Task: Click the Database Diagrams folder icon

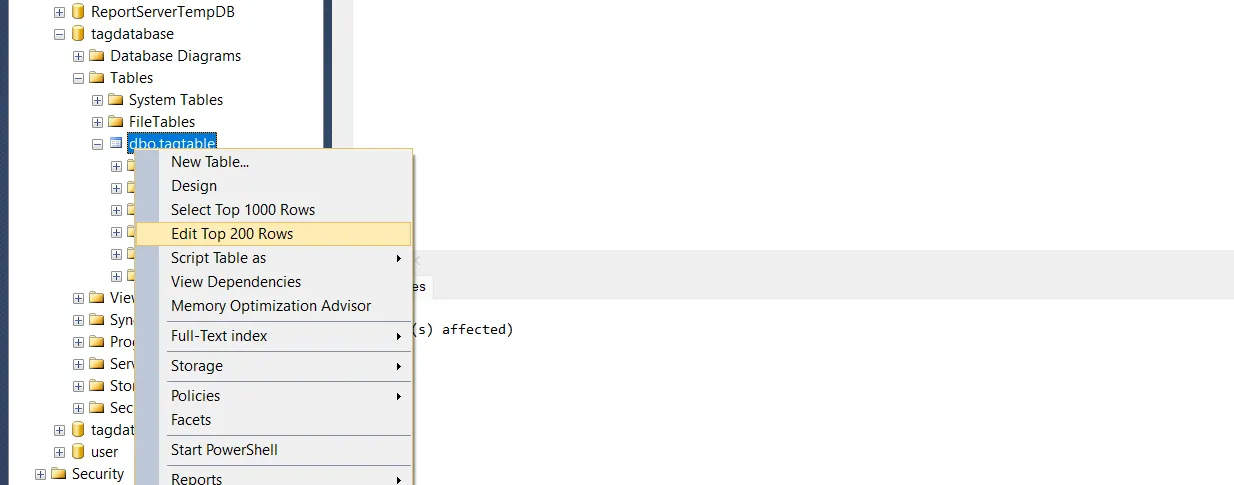Action: [x=97, y=56]
